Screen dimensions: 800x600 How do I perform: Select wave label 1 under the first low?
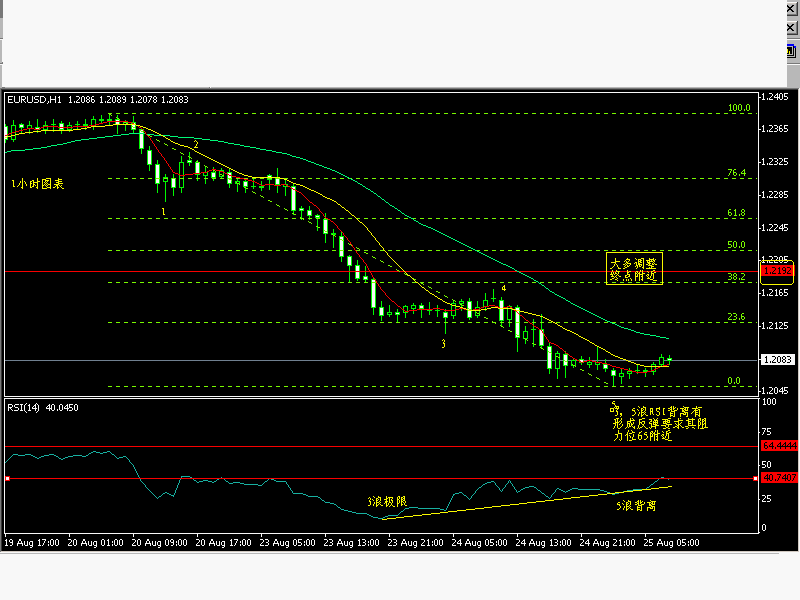(x=163, y=211)
